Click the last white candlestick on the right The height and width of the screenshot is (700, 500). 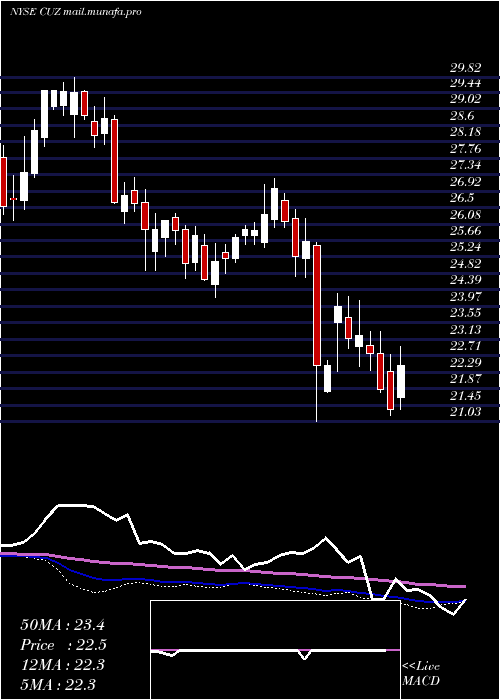(x=400, y=382)
